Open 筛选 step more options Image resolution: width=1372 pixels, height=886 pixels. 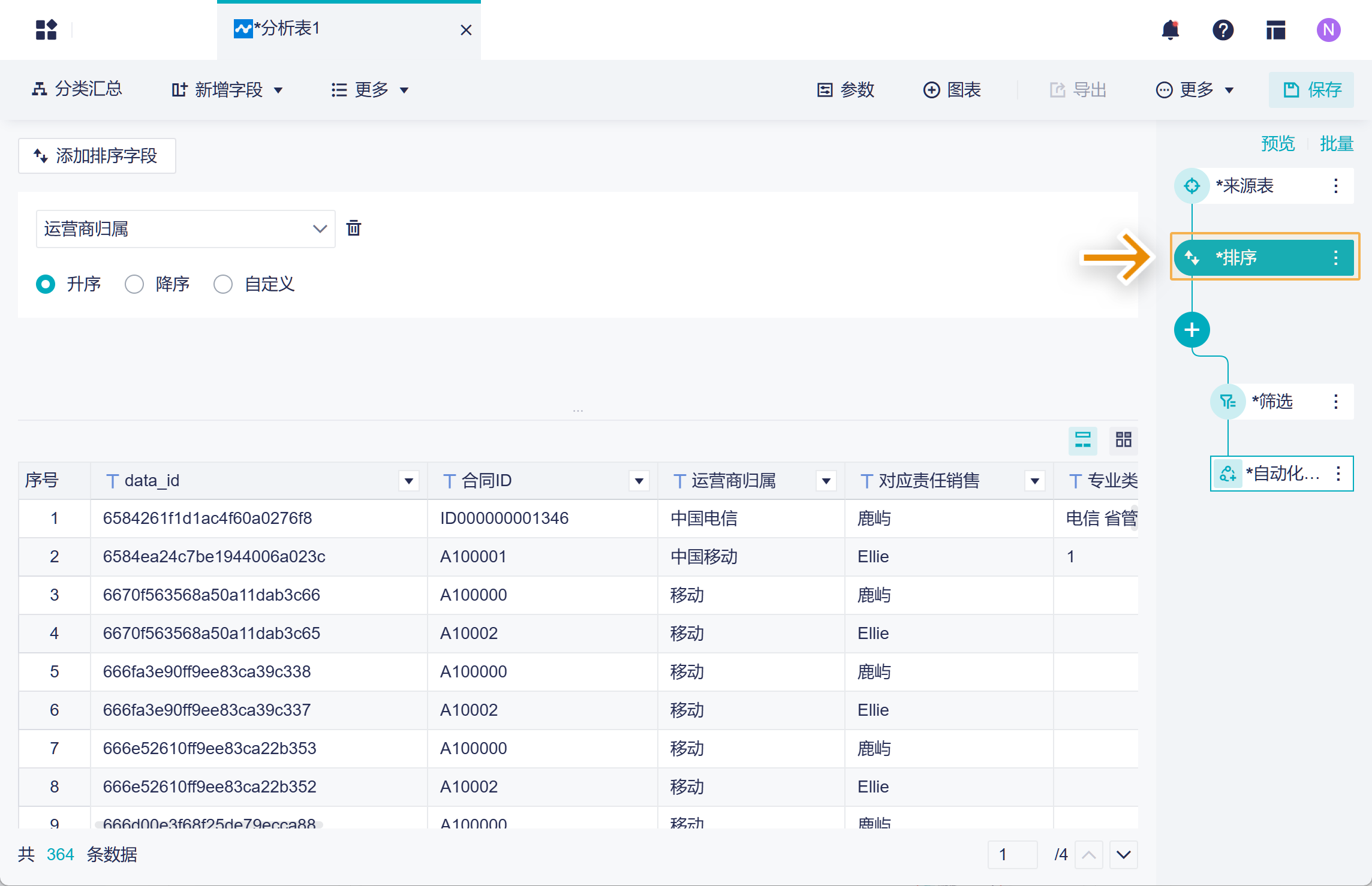click(x=1336, y=402)
